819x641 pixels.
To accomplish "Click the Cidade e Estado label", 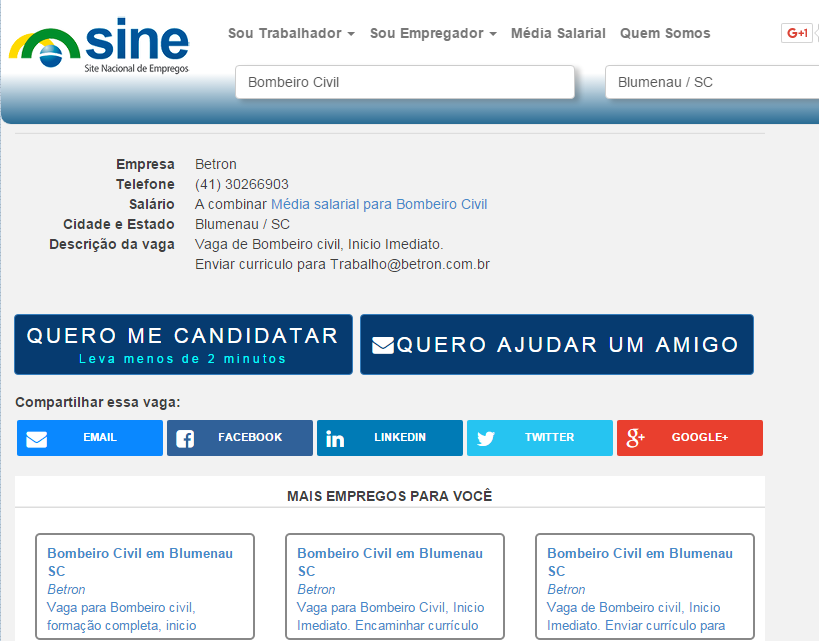I will click(x=119, y=224).
